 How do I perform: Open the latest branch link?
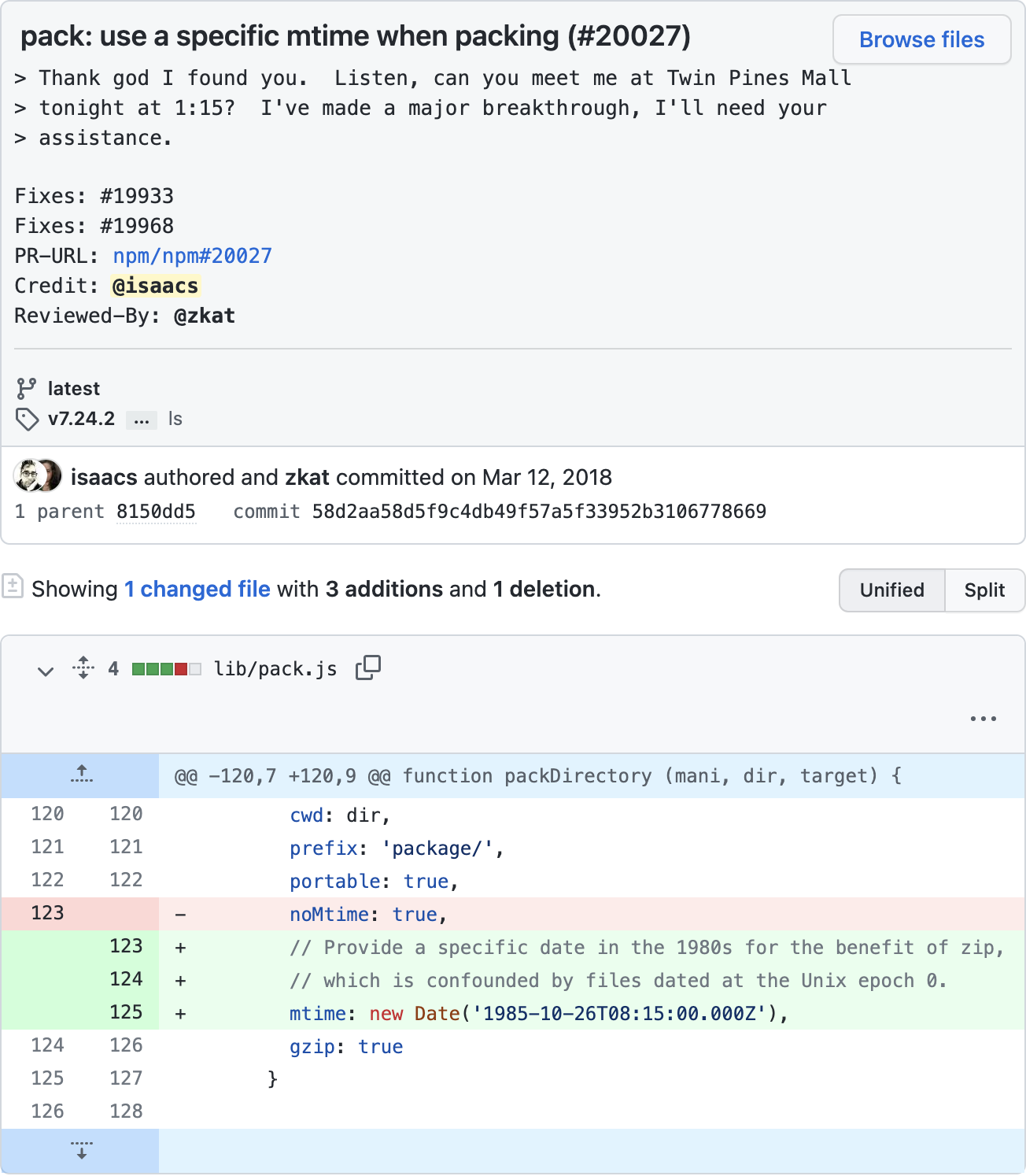click(x=74, y=388)
